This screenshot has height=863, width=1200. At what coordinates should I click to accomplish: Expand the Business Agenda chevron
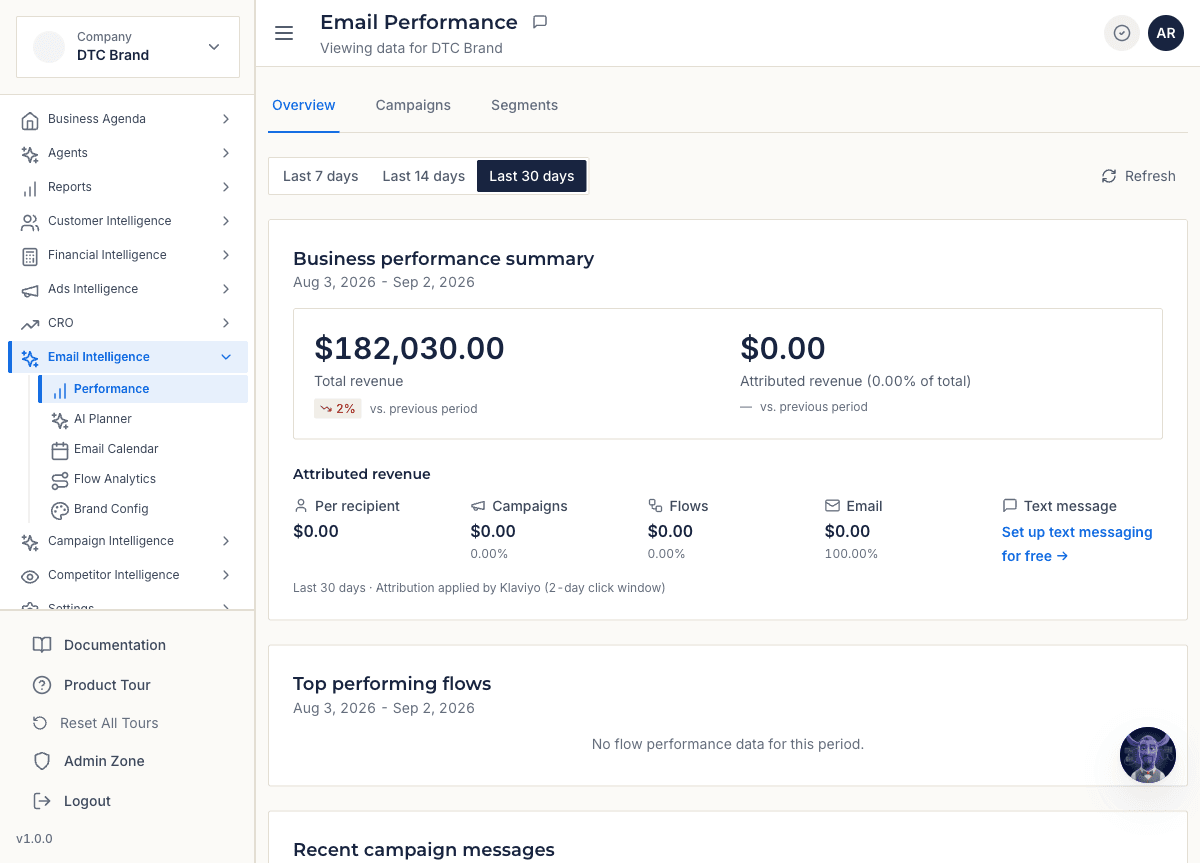tap(226, 119)
